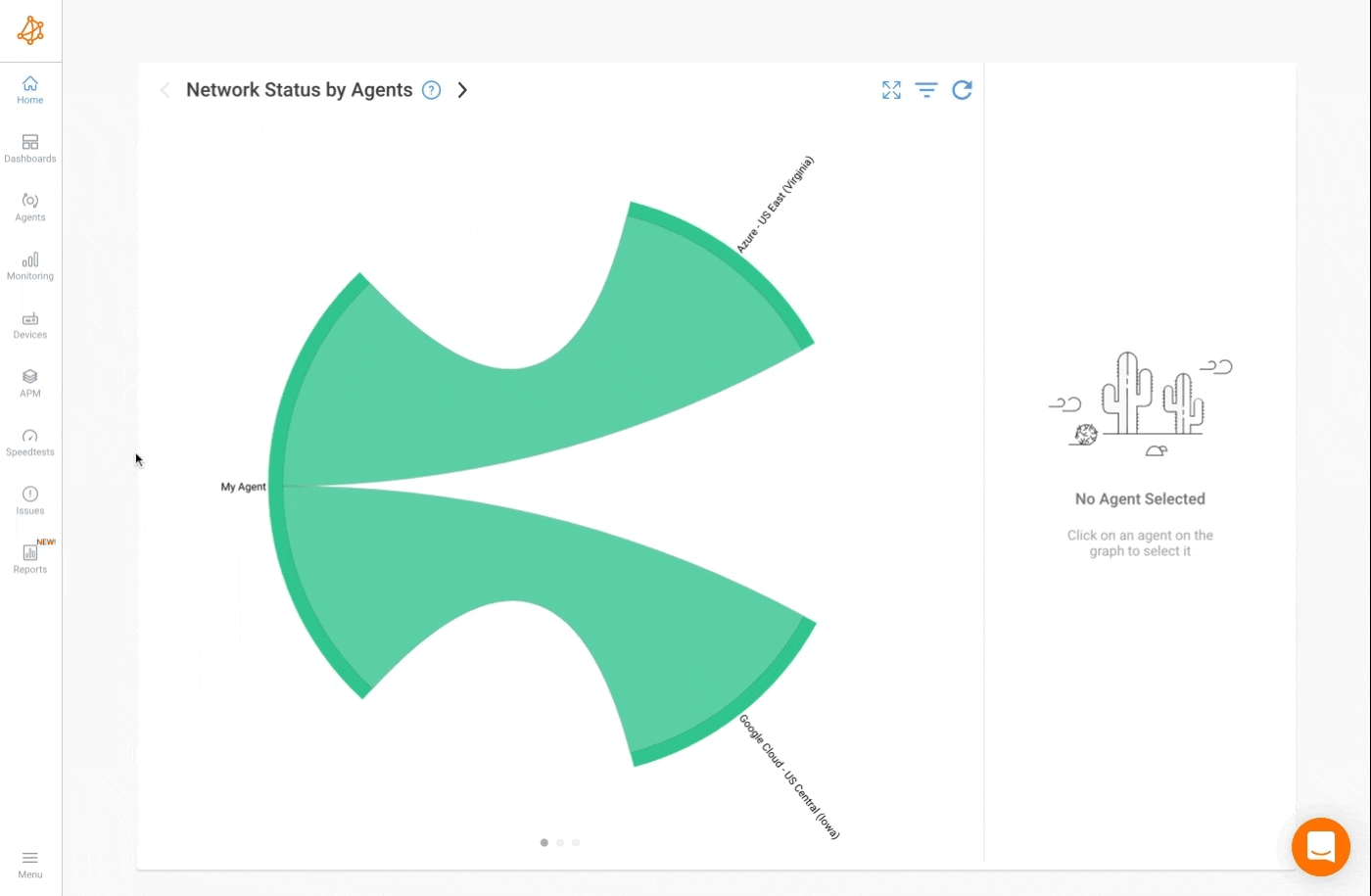1371x896 pixels.
Task: Open help for Network Status by Agents
Action: pos(431,89)
